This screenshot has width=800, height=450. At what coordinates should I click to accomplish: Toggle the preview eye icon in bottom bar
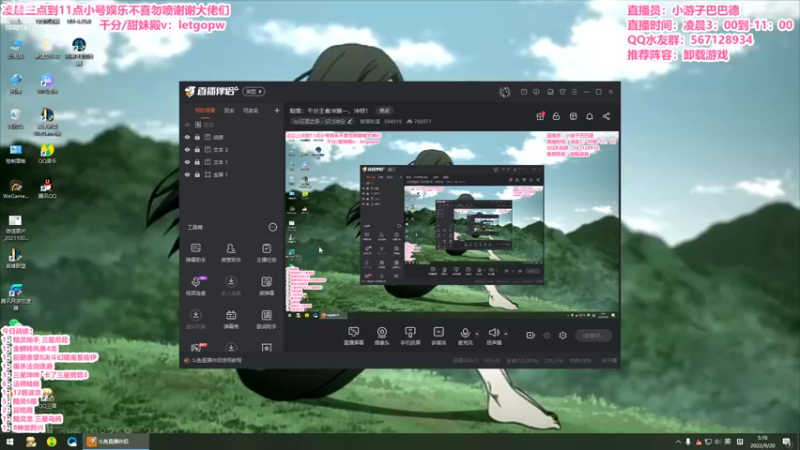[x=547, y=335]
